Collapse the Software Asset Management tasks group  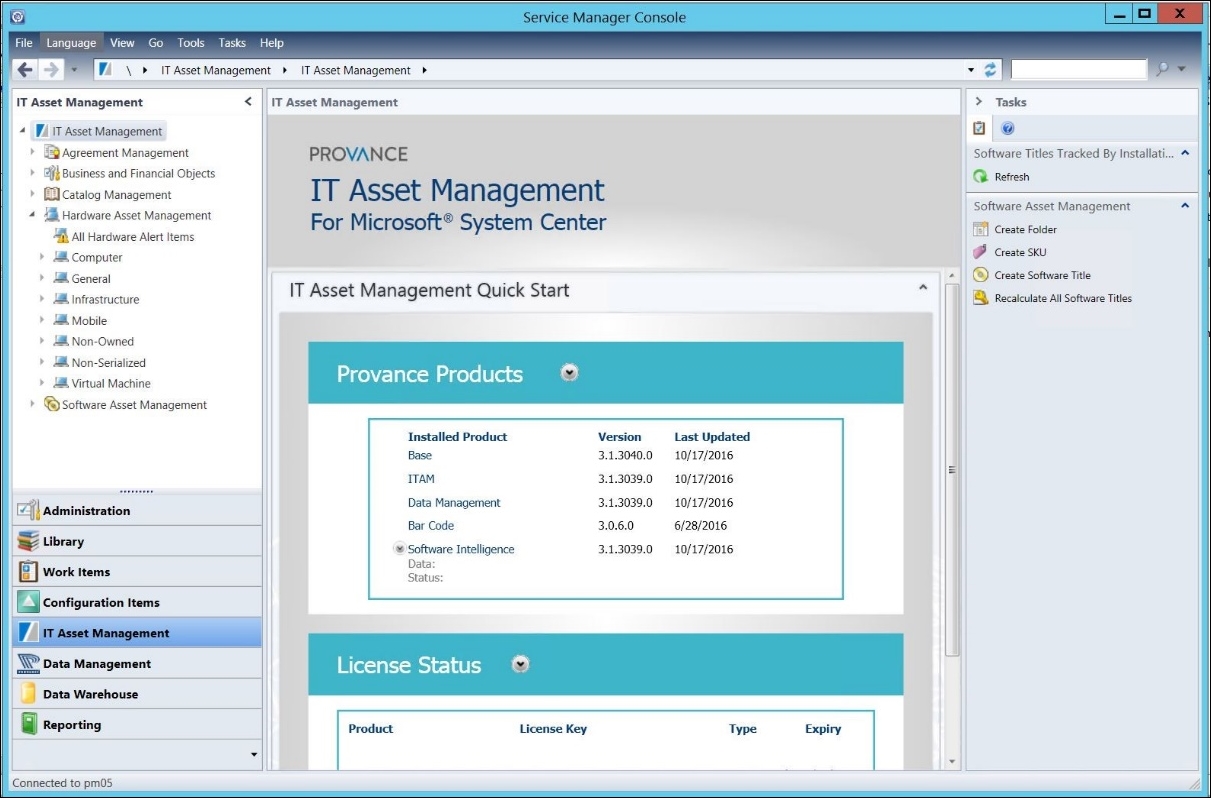[x=1185, y=206]
